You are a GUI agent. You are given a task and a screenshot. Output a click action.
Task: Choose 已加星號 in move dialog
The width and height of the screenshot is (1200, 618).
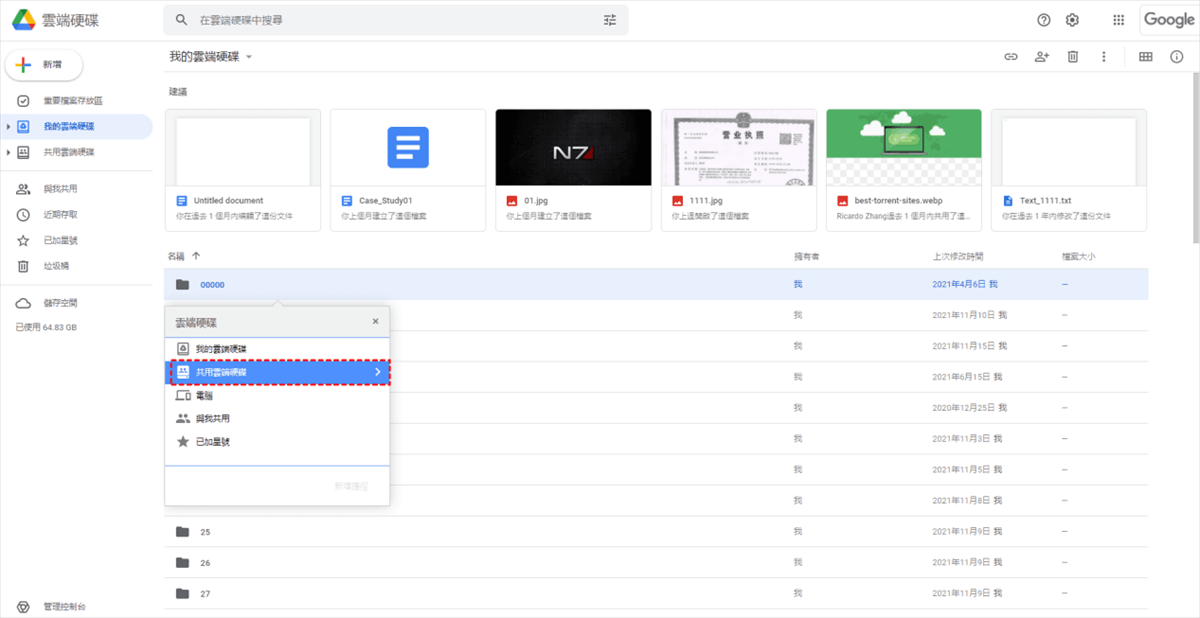tap(278, 442)
